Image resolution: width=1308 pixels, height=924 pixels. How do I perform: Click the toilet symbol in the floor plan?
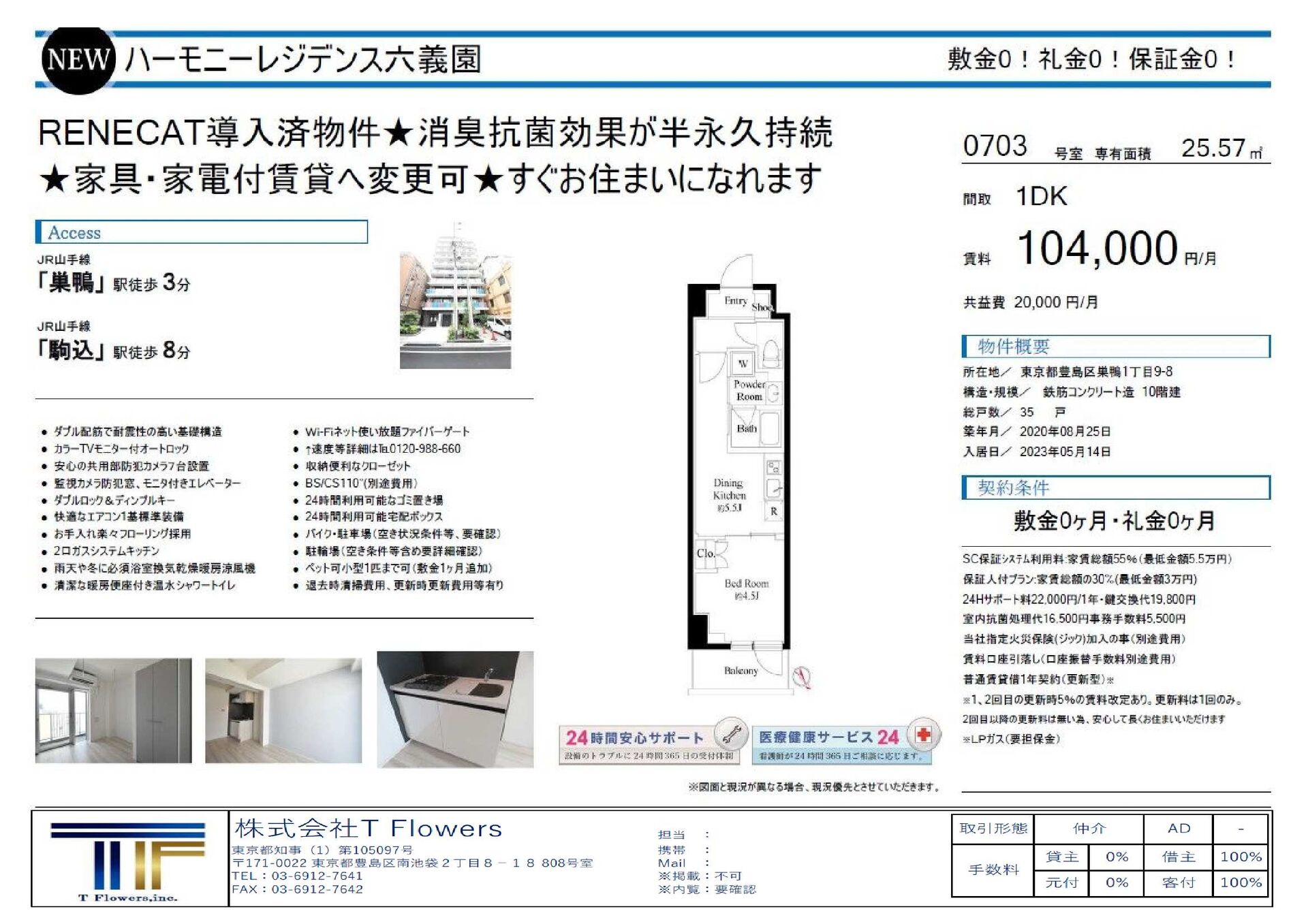click(x=770, y=353)
